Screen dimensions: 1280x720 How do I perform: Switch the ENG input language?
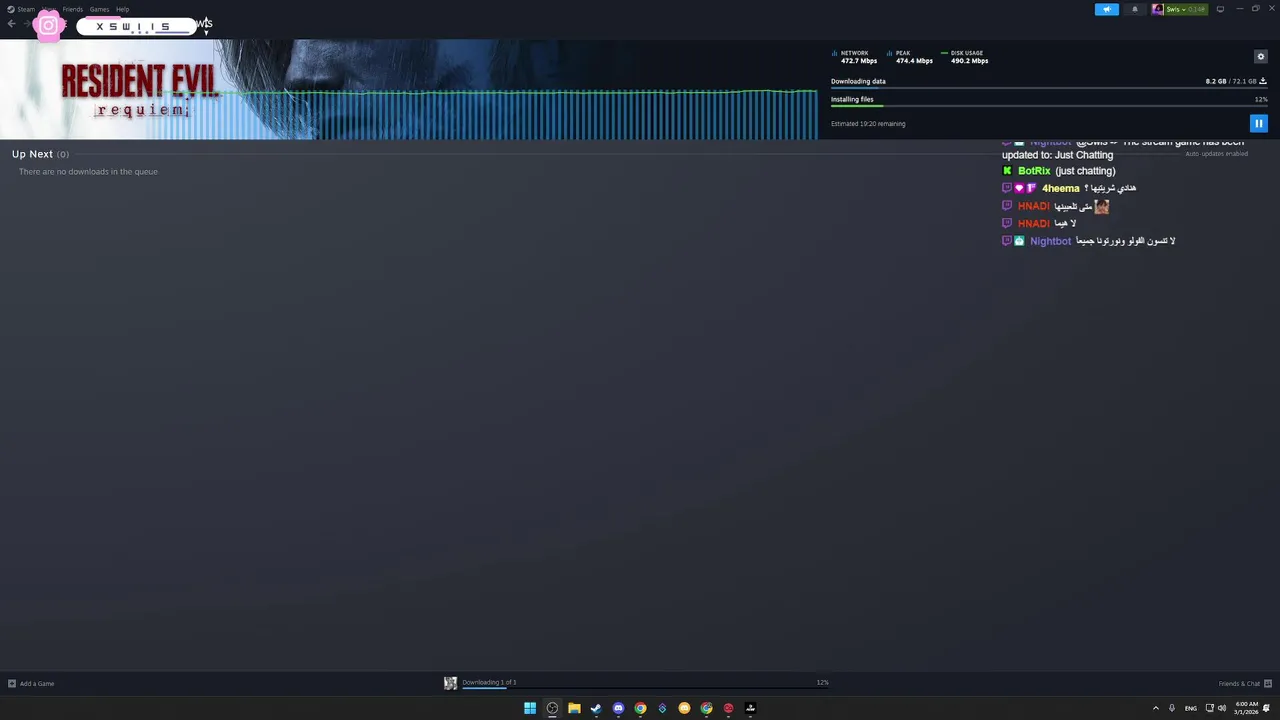click(x=1191, y=708)
